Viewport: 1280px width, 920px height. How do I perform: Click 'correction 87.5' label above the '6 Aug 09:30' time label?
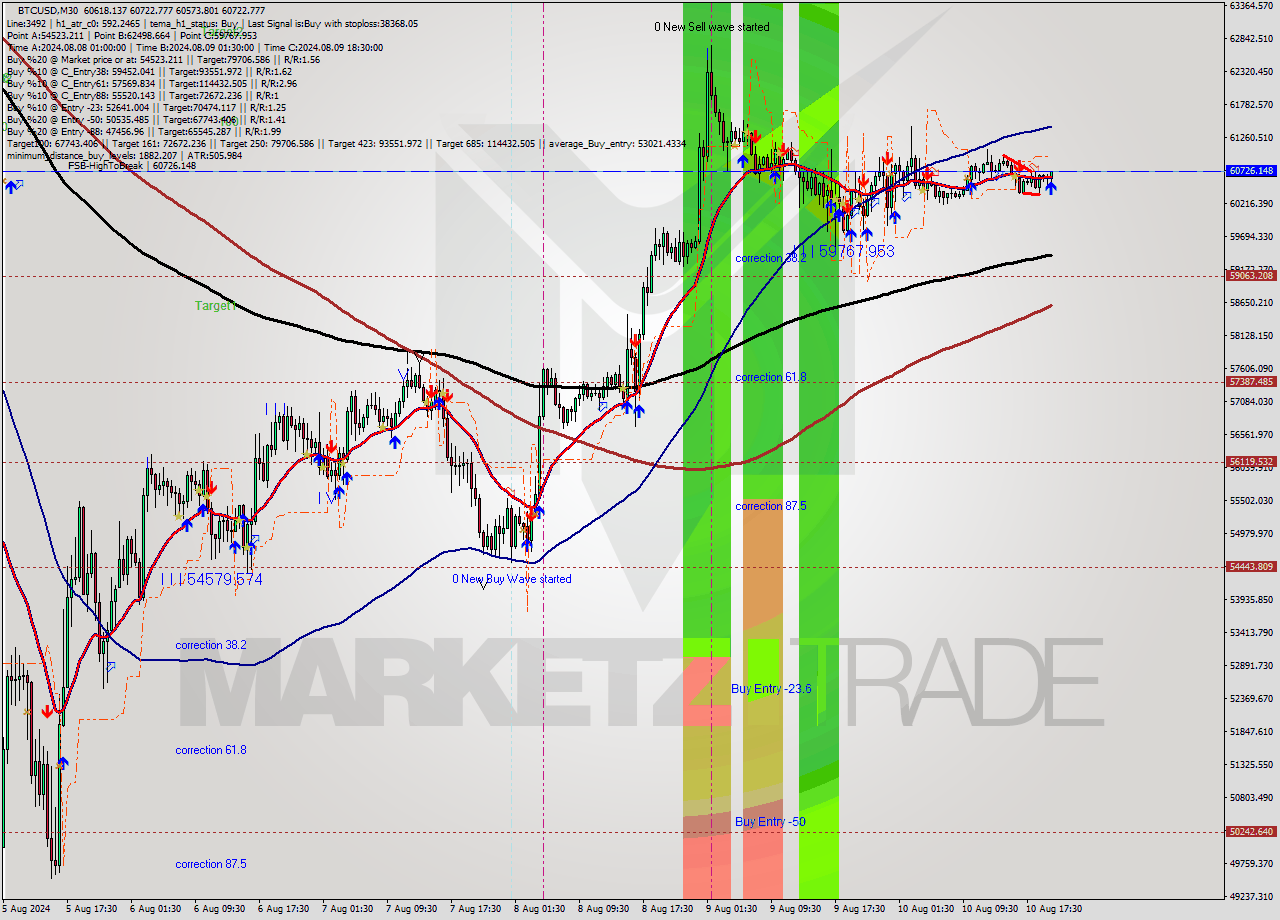[211, 864]
